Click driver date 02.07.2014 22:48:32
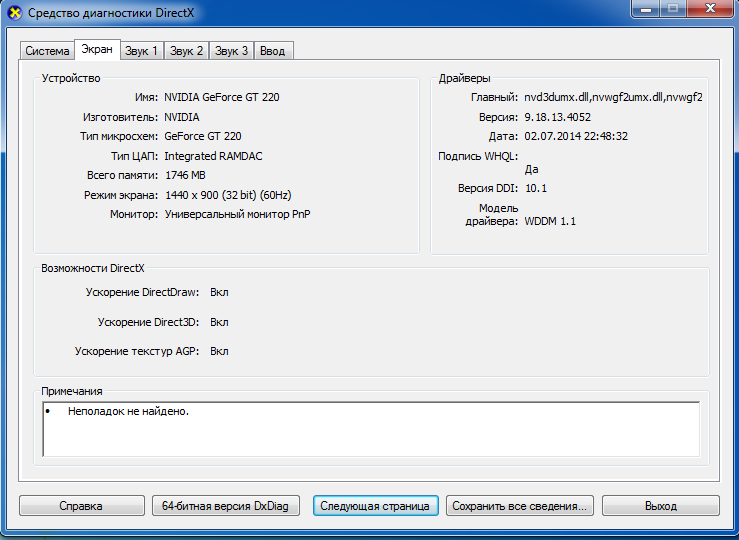 [576, 136]
